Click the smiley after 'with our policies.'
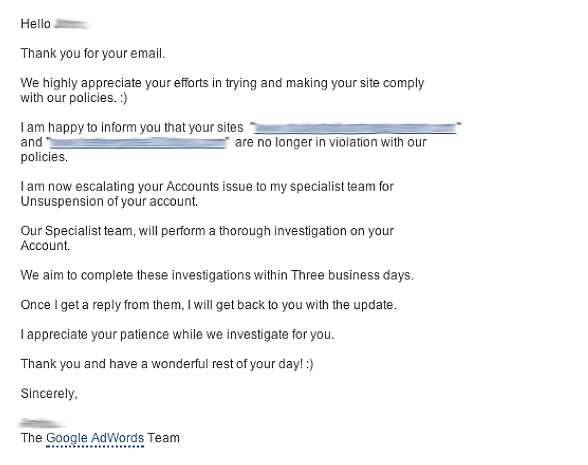The width and height of the screenshot is (588, 465). (x=124, y=98)
